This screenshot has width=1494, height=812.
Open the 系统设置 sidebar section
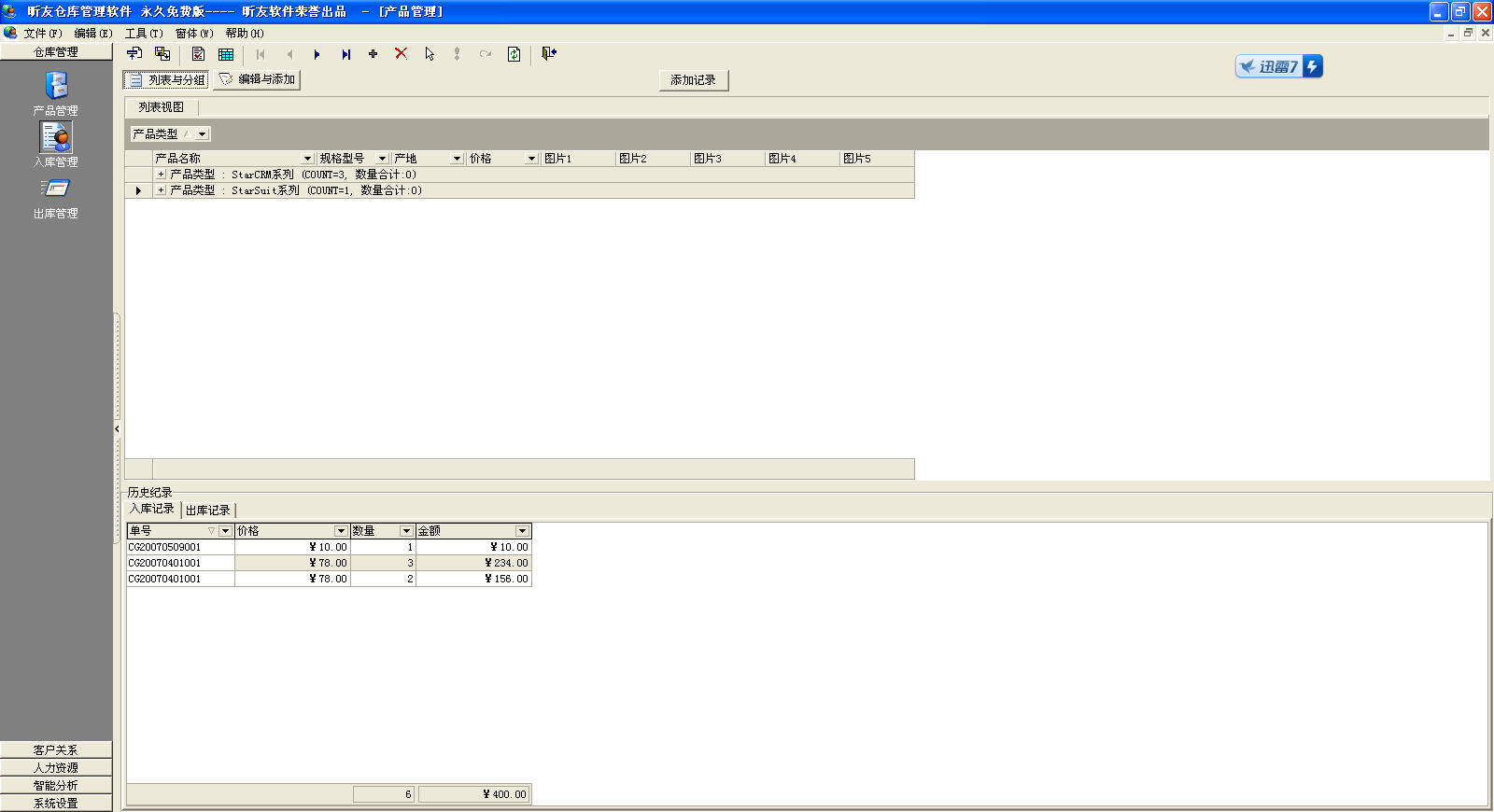click(56, 804)
